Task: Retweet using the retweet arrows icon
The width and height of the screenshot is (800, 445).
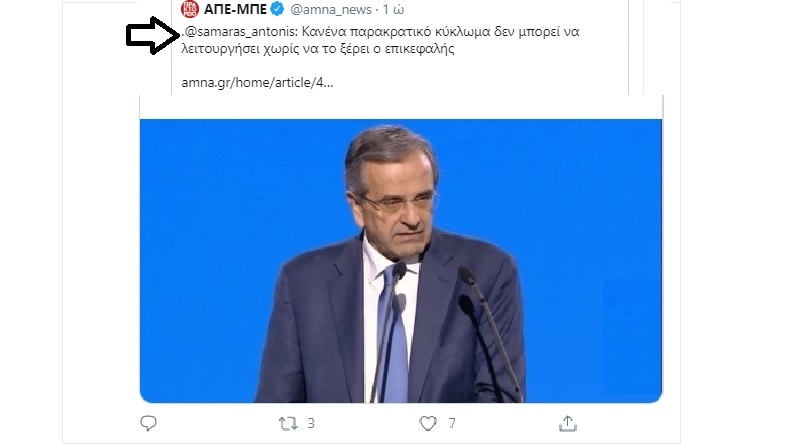Action: [288, 423]
